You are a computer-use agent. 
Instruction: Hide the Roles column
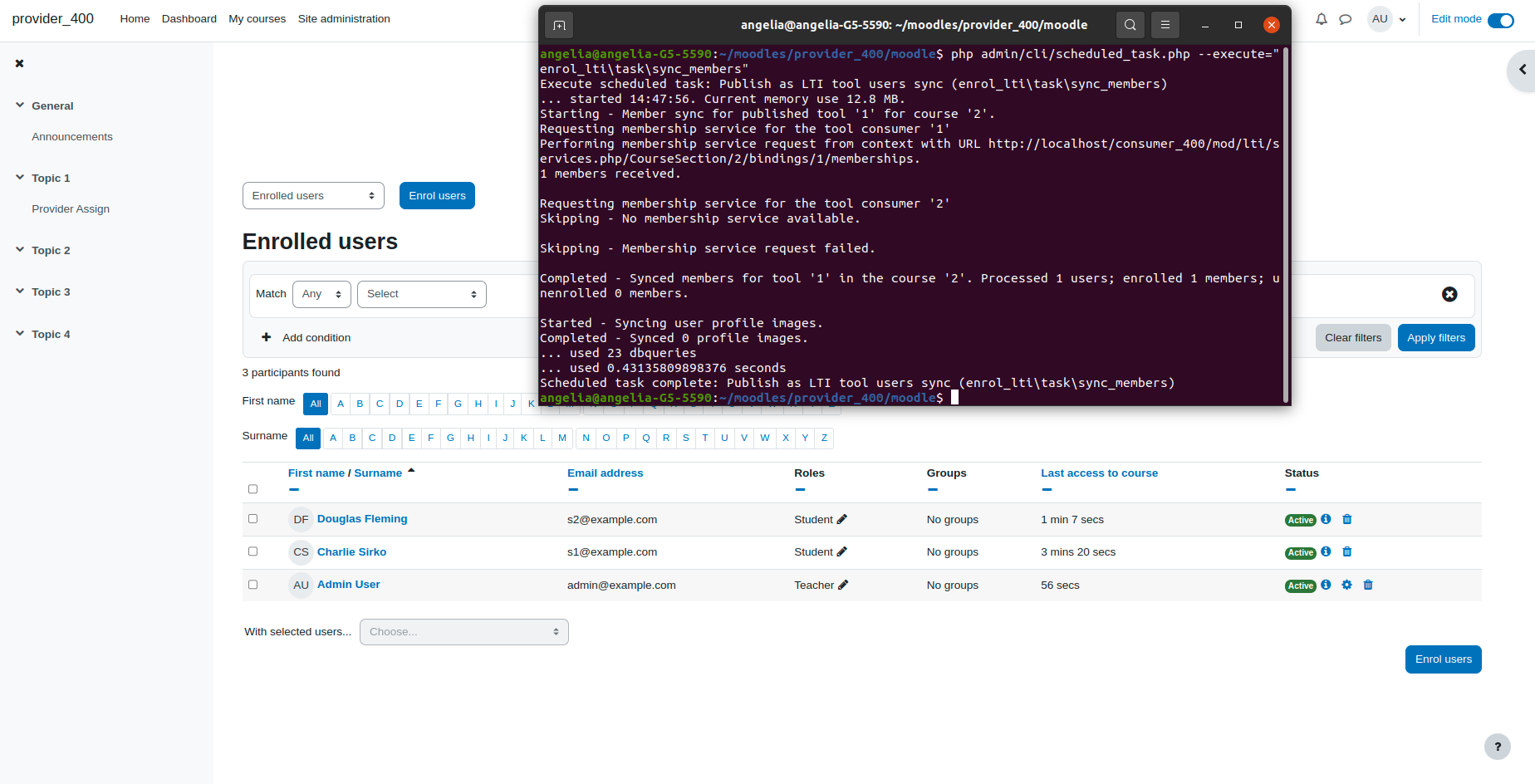[800, 489]
